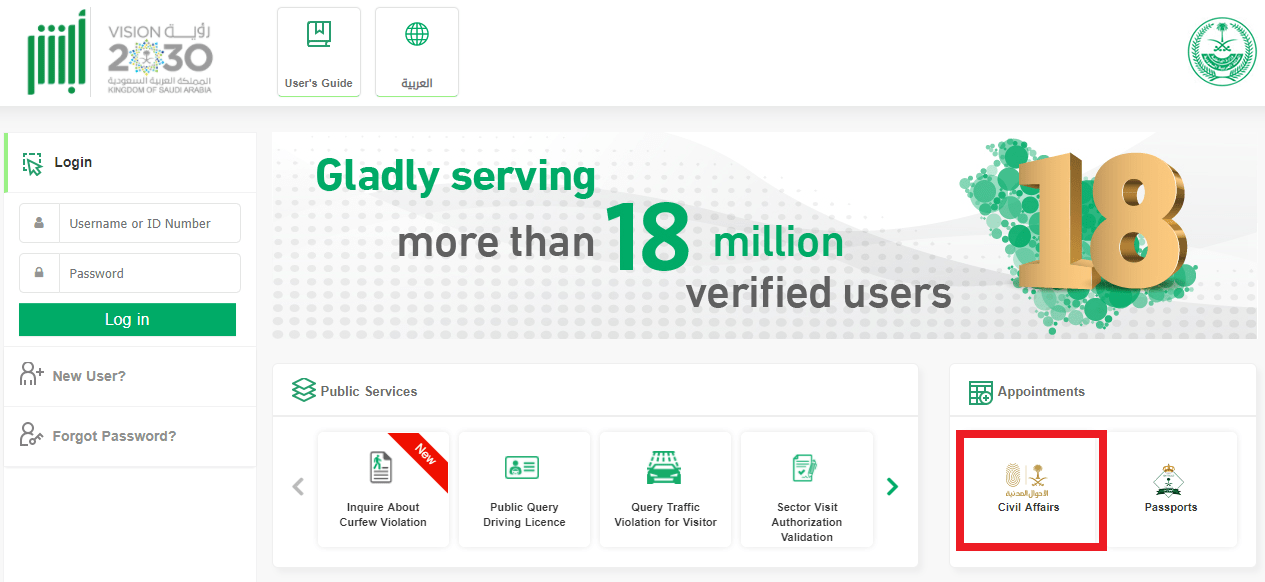Focus the Username or ID Number field

click(x=130, y=223)
